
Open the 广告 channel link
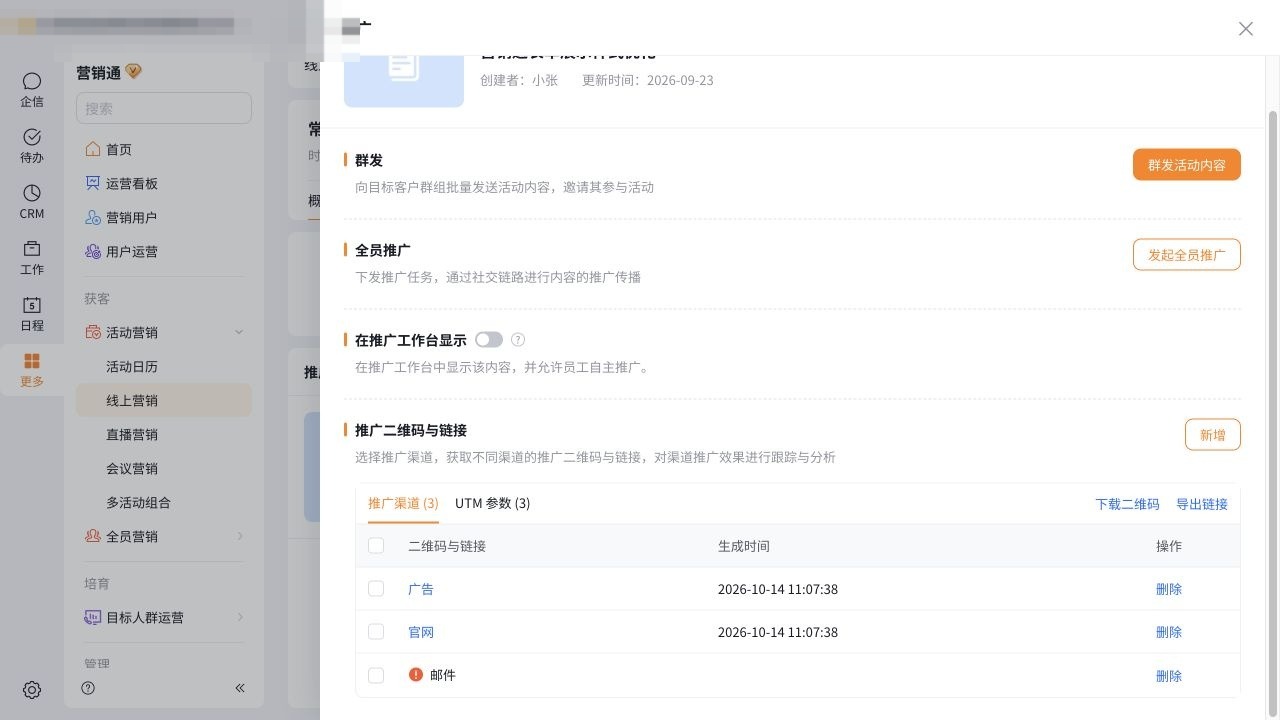(421, 589)
